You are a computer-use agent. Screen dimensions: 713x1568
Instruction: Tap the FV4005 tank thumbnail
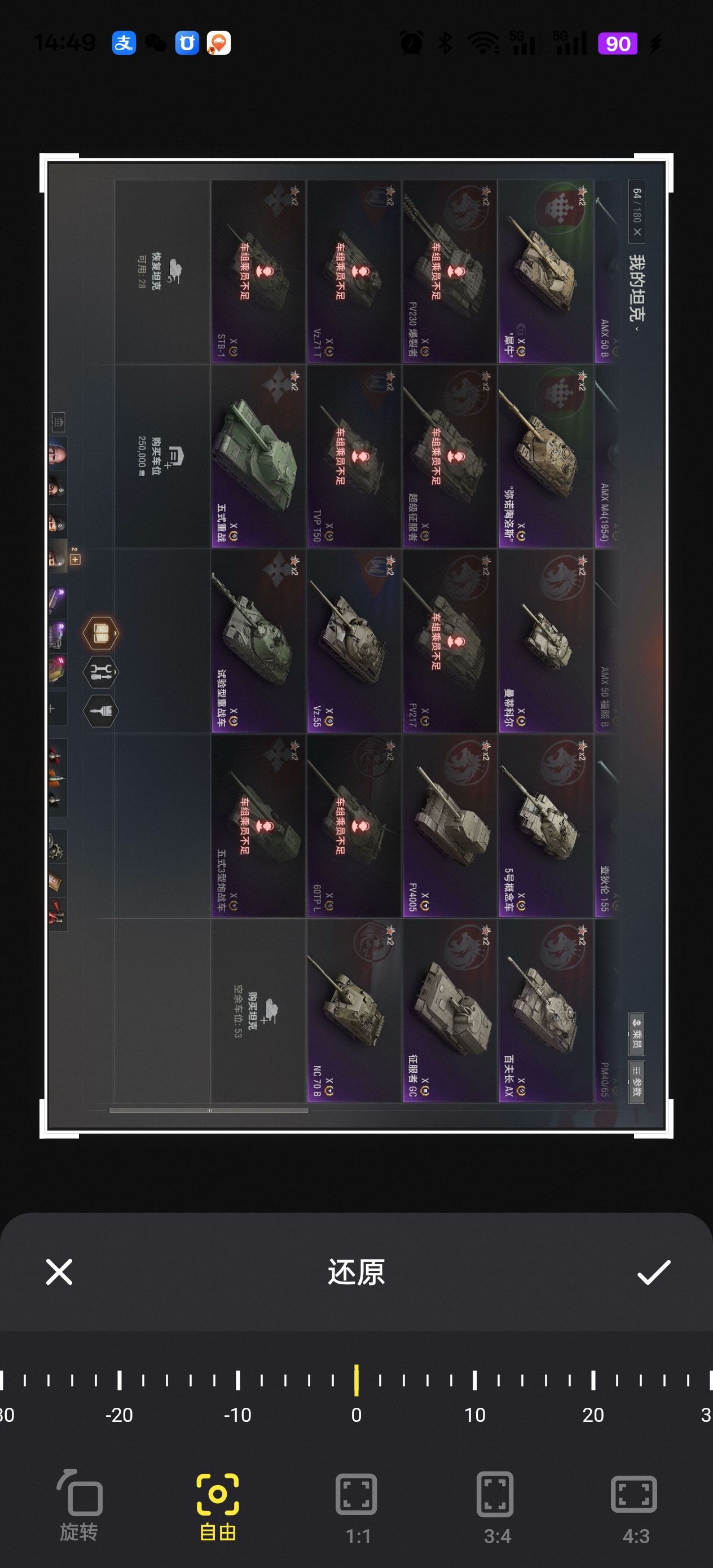point(450,826)
